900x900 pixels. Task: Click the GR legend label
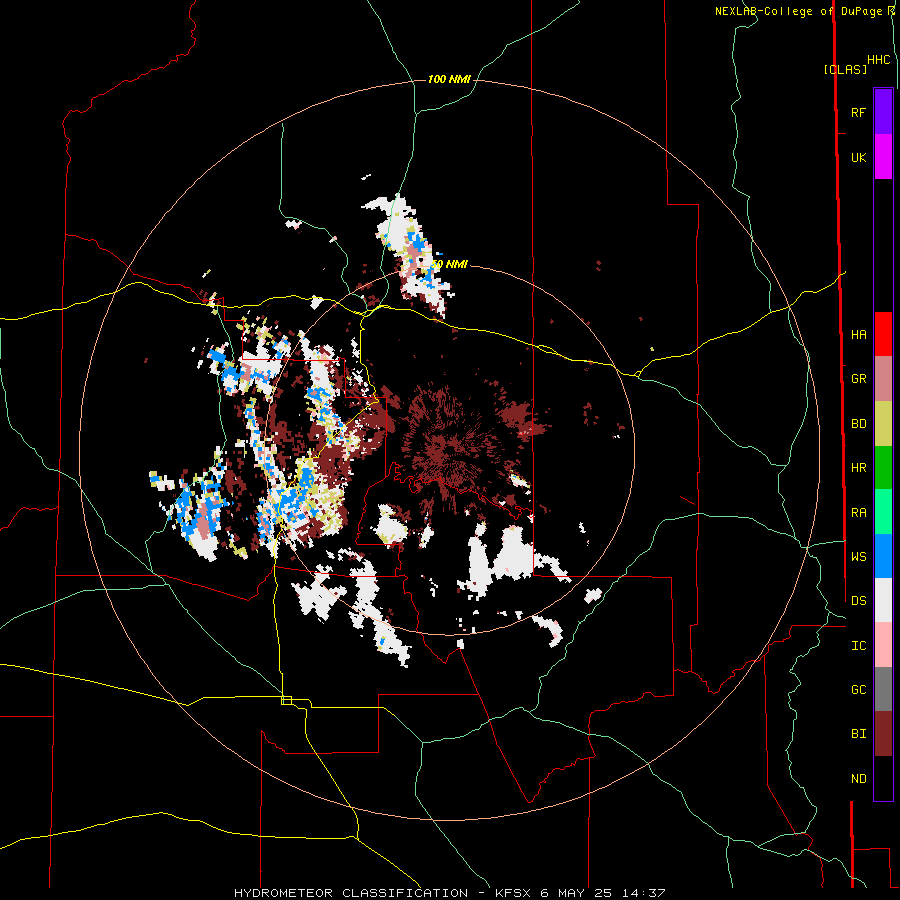coord(858,378)
